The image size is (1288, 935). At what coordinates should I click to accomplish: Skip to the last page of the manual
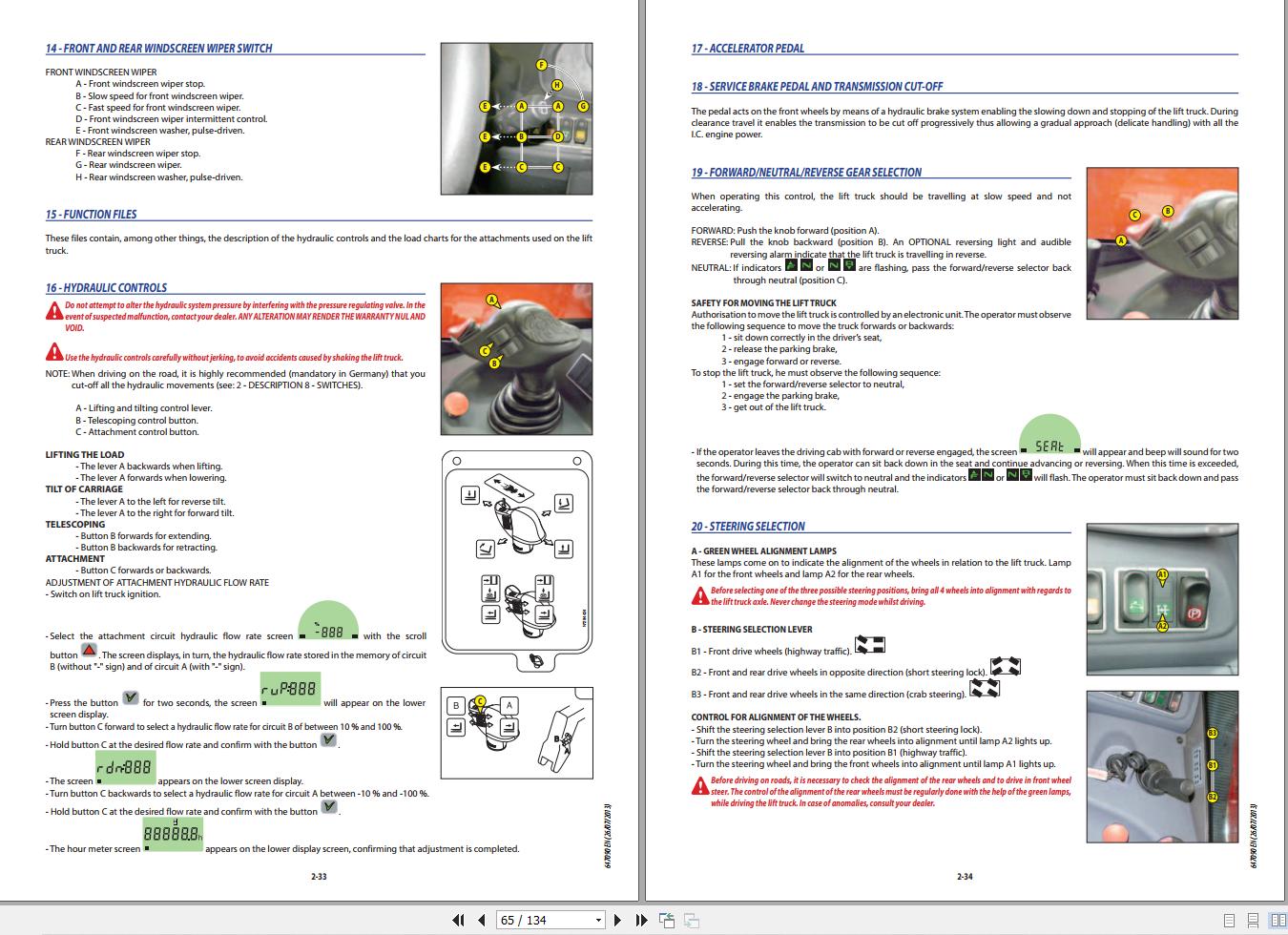pos(641,920)
